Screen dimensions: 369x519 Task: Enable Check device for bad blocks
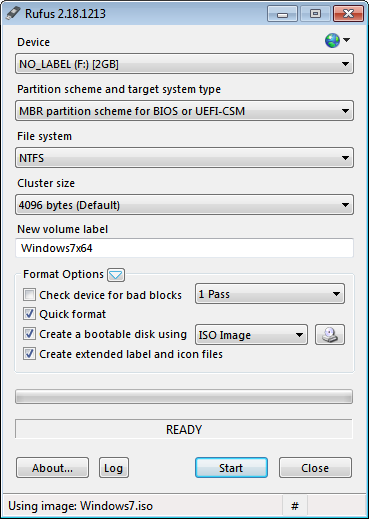(x=29, y=295)
